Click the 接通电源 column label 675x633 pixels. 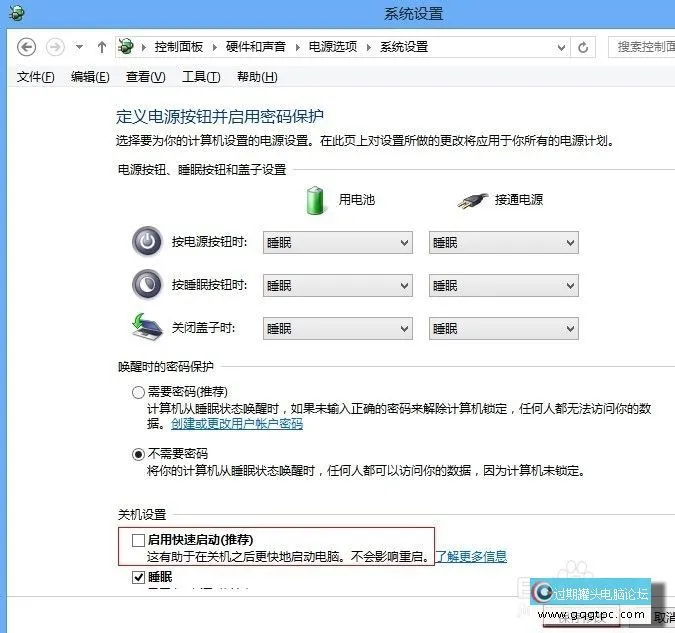point(519,199)
